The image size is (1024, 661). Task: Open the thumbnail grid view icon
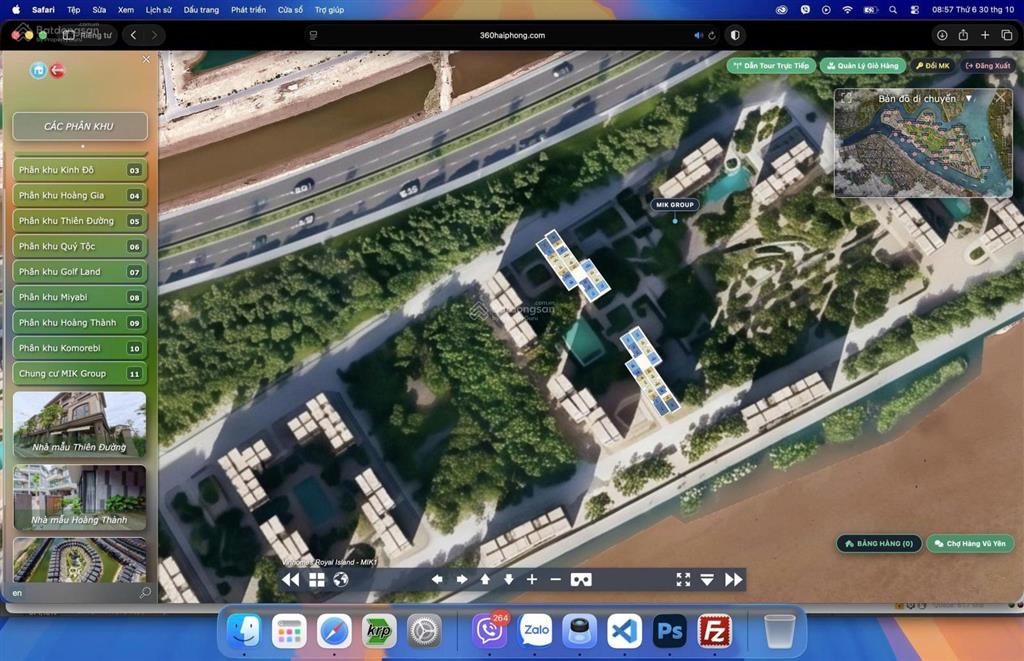[x=317, y=579]
